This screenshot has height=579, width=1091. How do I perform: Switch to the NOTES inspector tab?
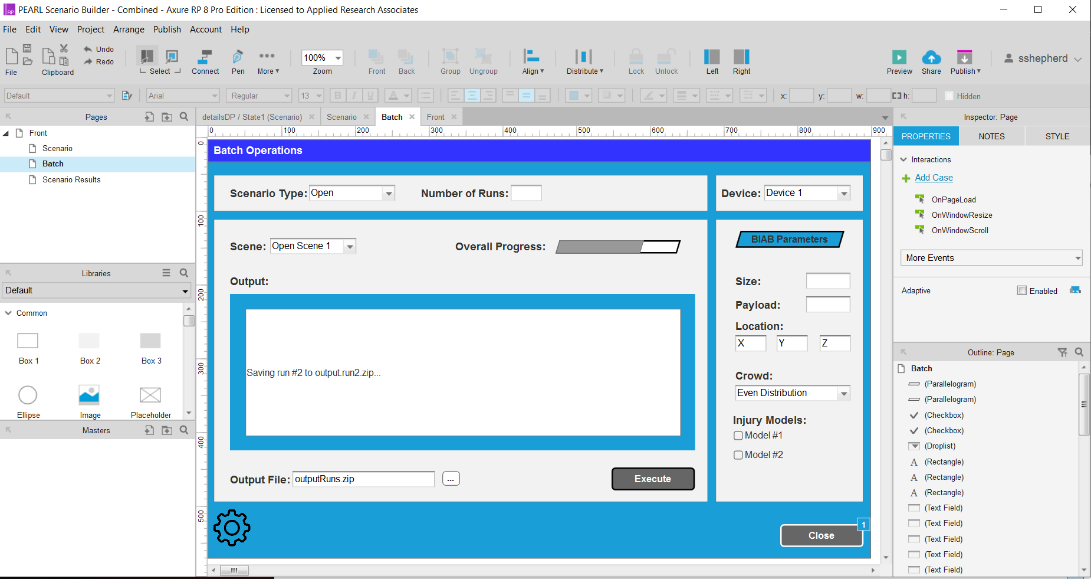pos(991,136)
